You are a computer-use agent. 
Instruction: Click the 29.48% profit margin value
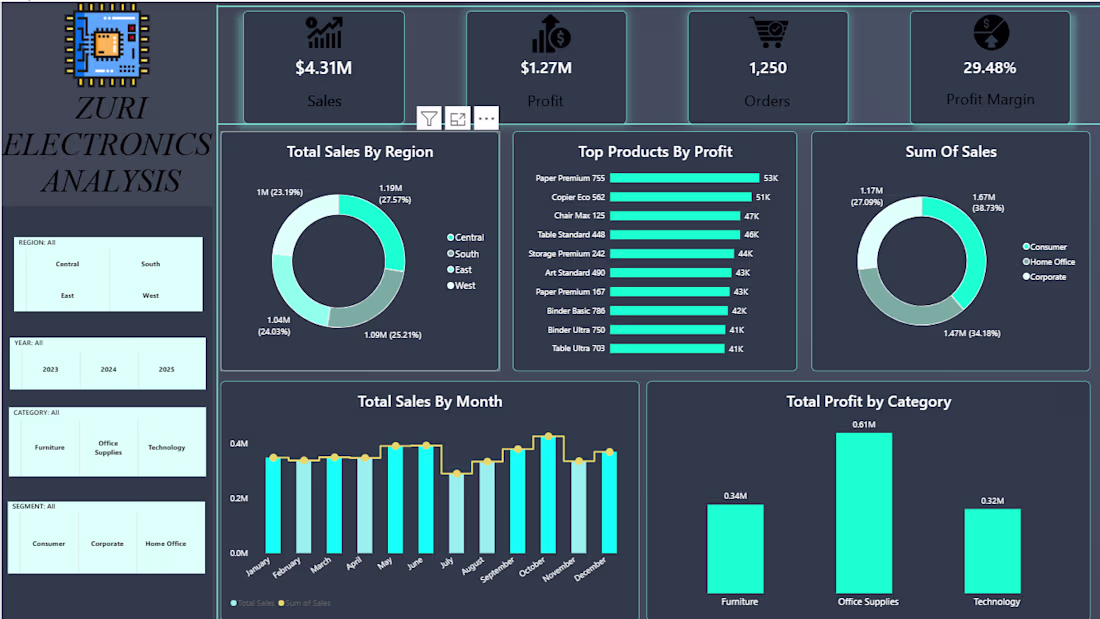tap(990, 68)
